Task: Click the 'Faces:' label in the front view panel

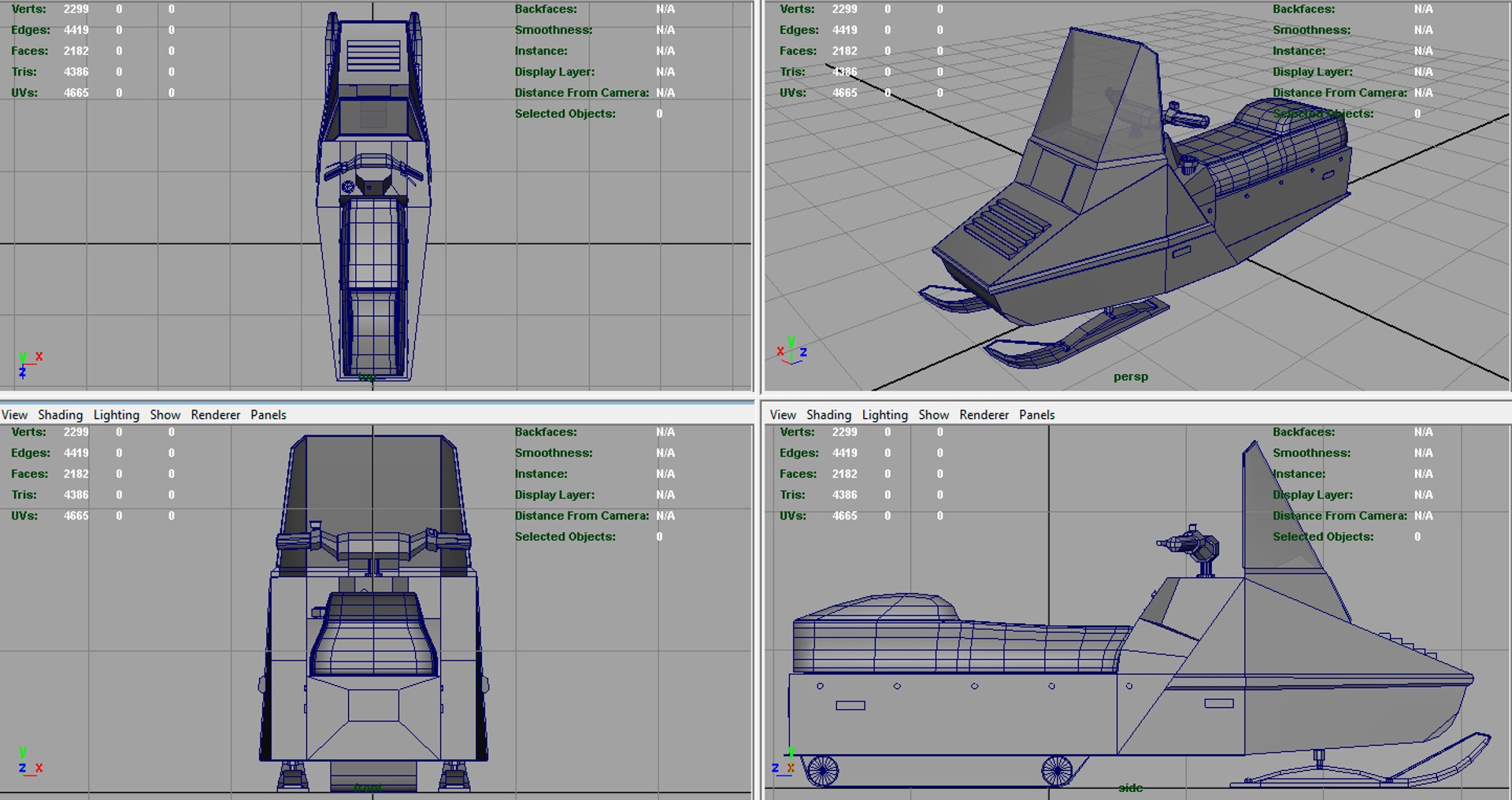Action: coord(30,474)
